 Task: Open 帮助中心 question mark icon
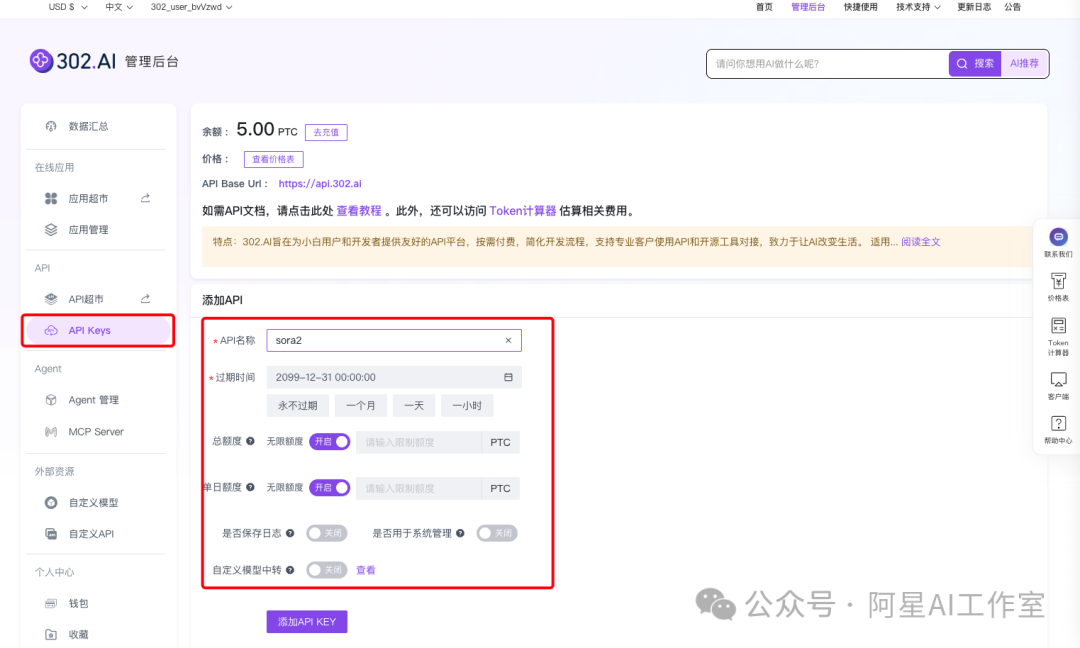(x=1058, y=424)
